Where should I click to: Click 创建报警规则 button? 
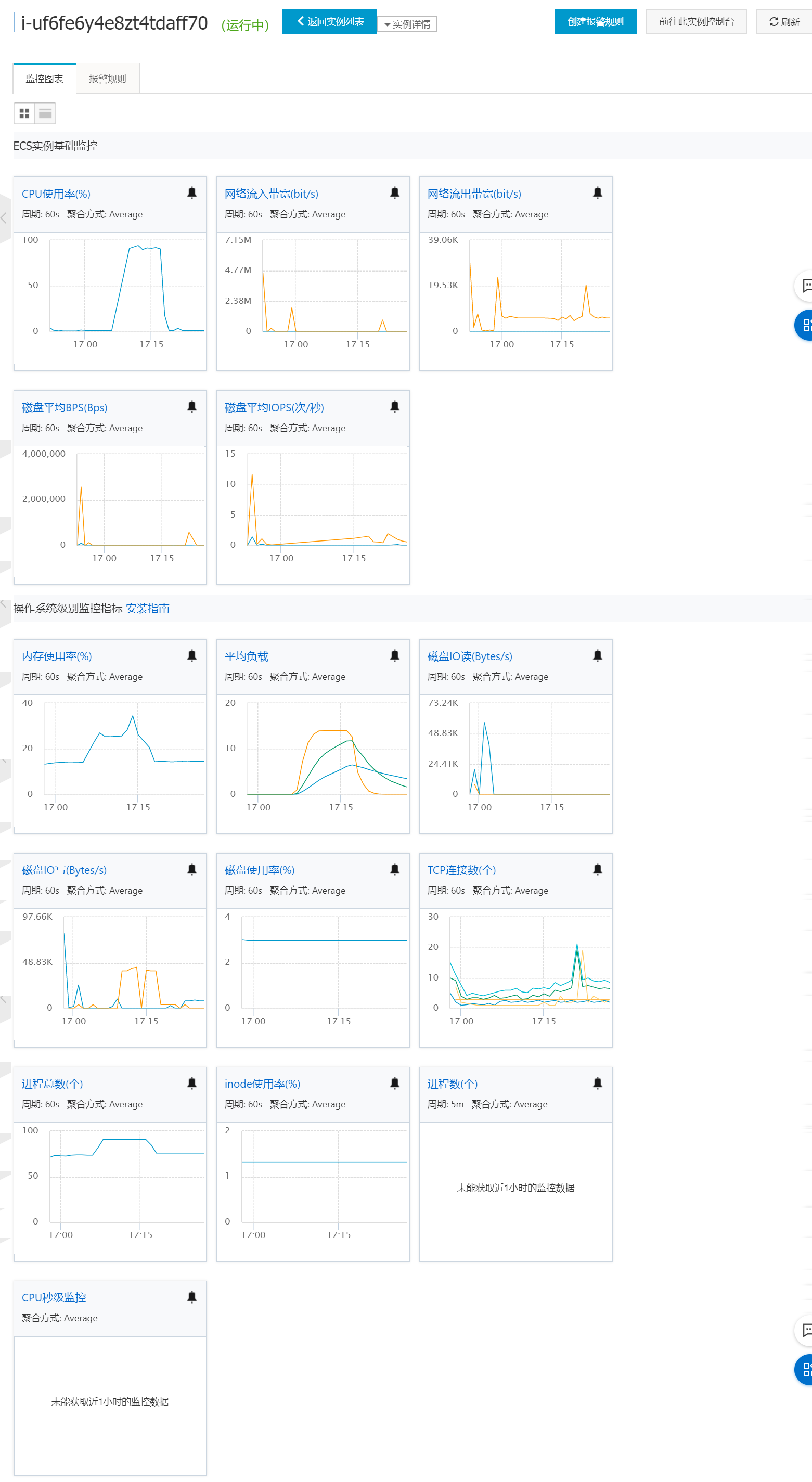tap(596, 21)
